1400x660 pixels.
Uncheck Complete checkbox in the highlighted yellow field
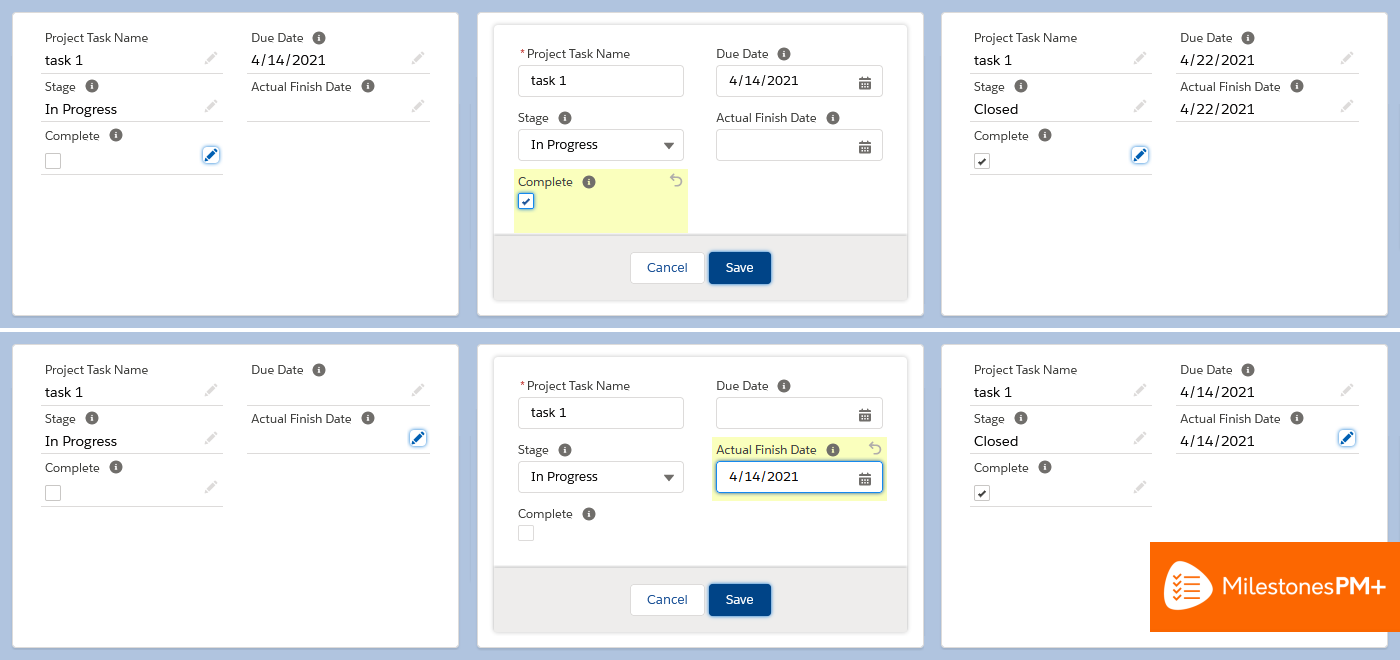526,201
